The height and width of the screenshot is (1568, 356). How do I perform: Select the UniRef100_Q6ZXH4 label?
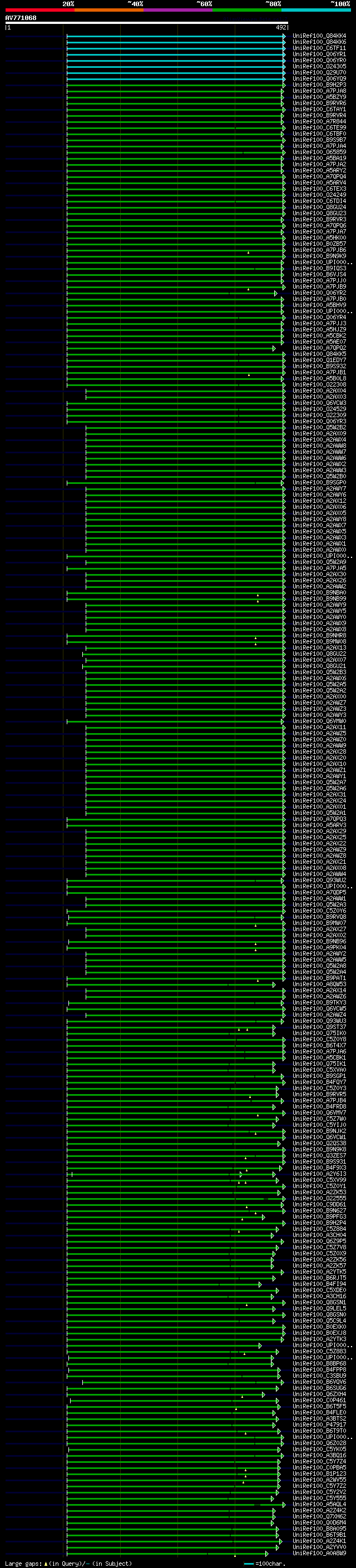319,1394
